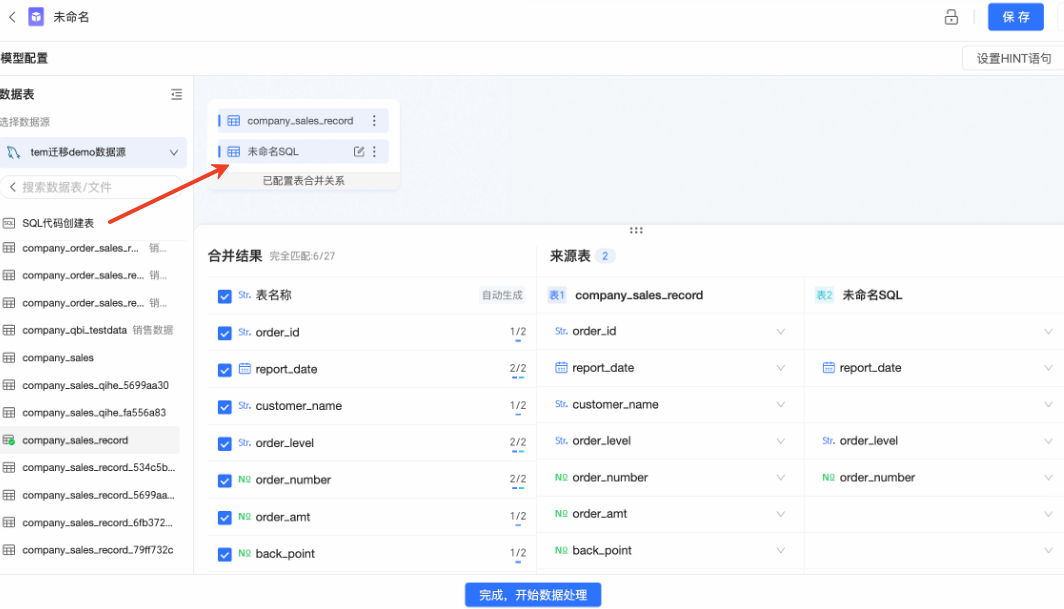The image size is (1064, 609).
Task: Open the more options menu for 未命名SQL
Action: click(x=375, y=152)
